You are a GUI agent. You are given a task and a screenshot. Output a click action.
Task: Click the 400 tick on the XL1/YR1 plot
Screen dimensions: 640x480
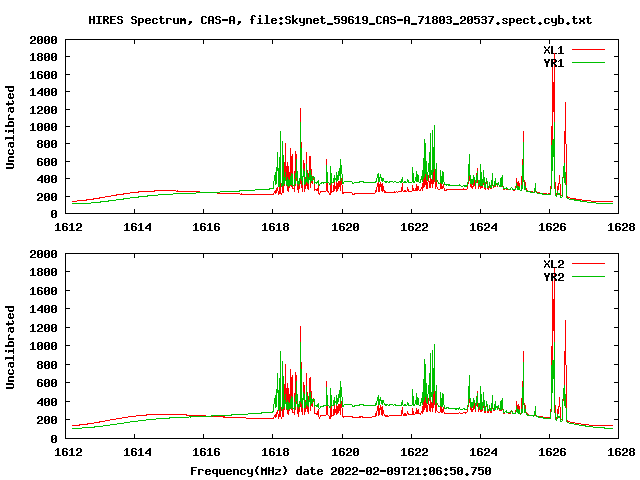47,179
